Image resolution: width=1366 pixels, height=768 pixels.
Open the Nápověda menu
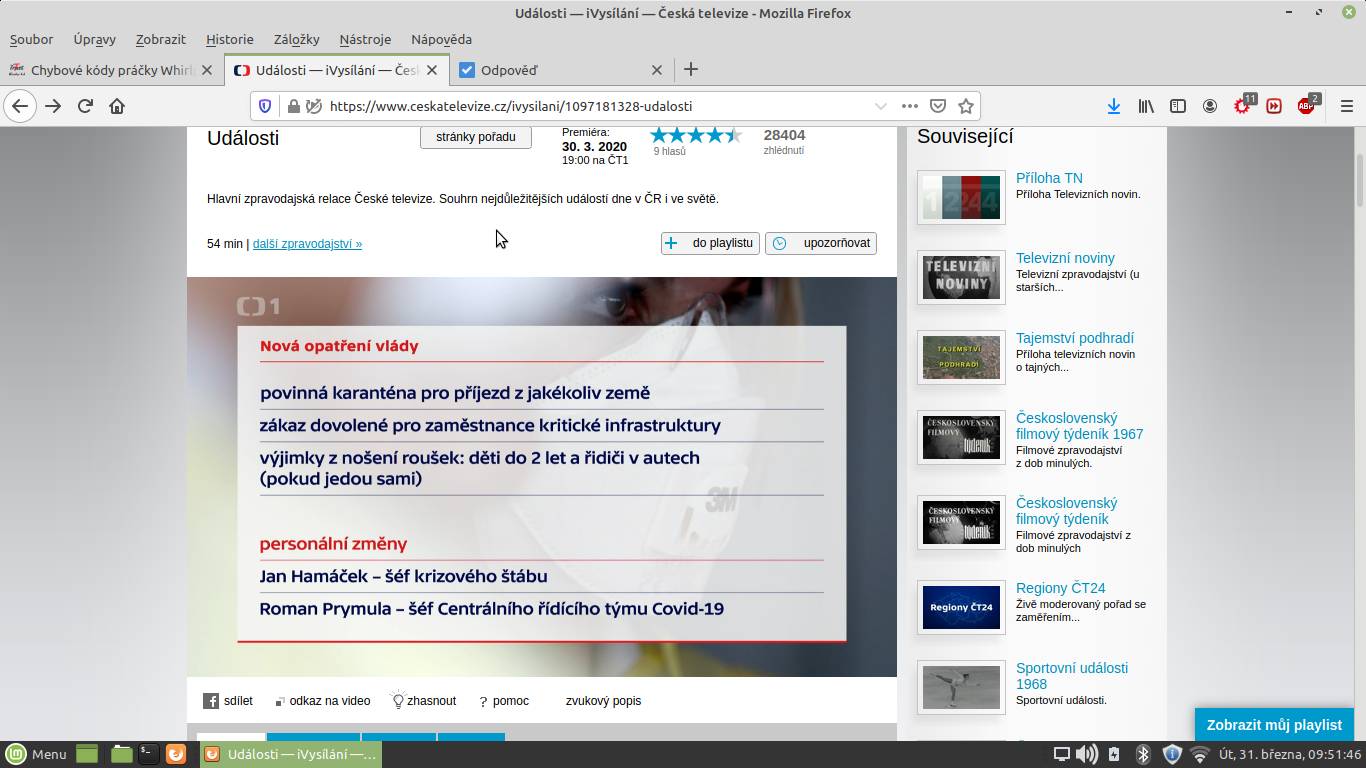pos(441,39)
